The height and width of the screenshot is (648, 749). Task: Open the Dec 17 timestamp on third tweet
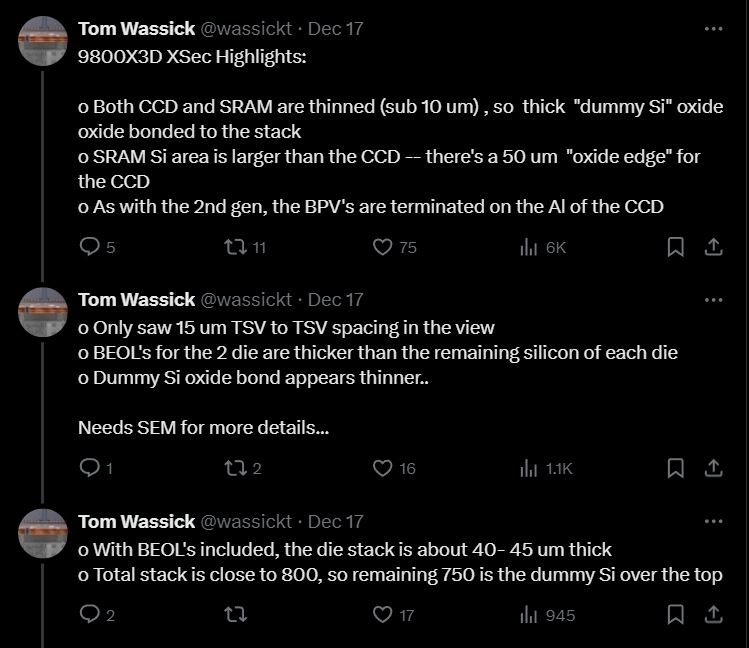pos(335,521)
